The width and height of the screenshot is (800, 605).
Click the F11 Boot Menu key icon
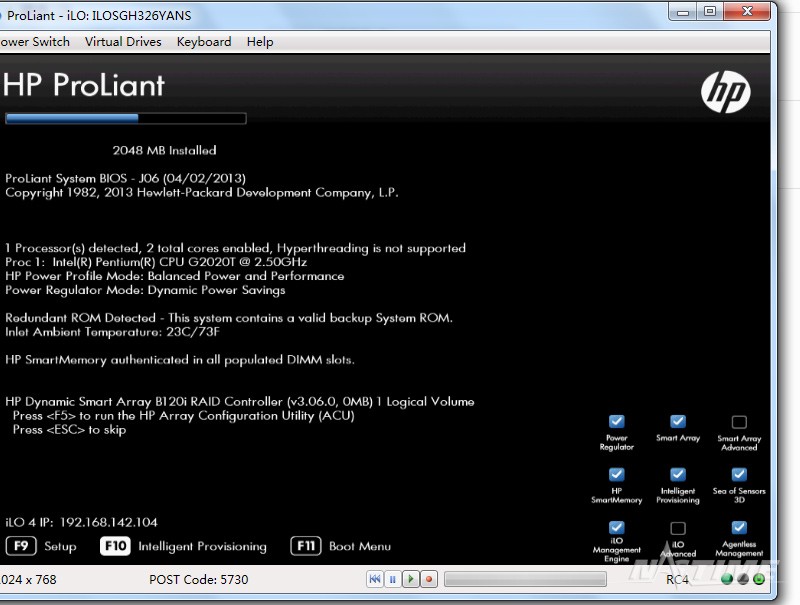(306, 546)
